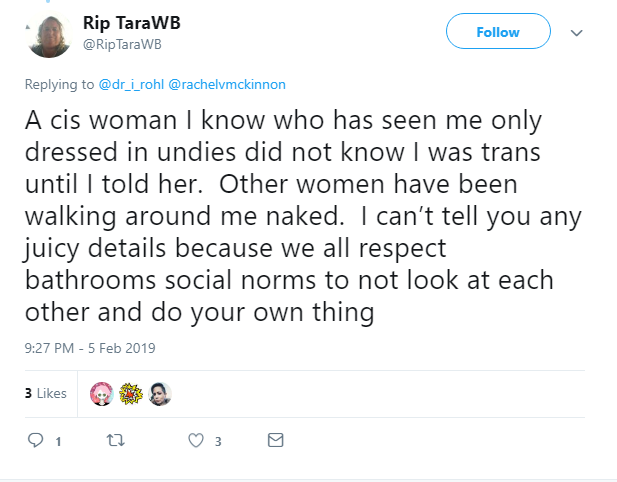View the 3 Likes list
The width and height of the screenshot is (617, 482).
coord(46,393)
